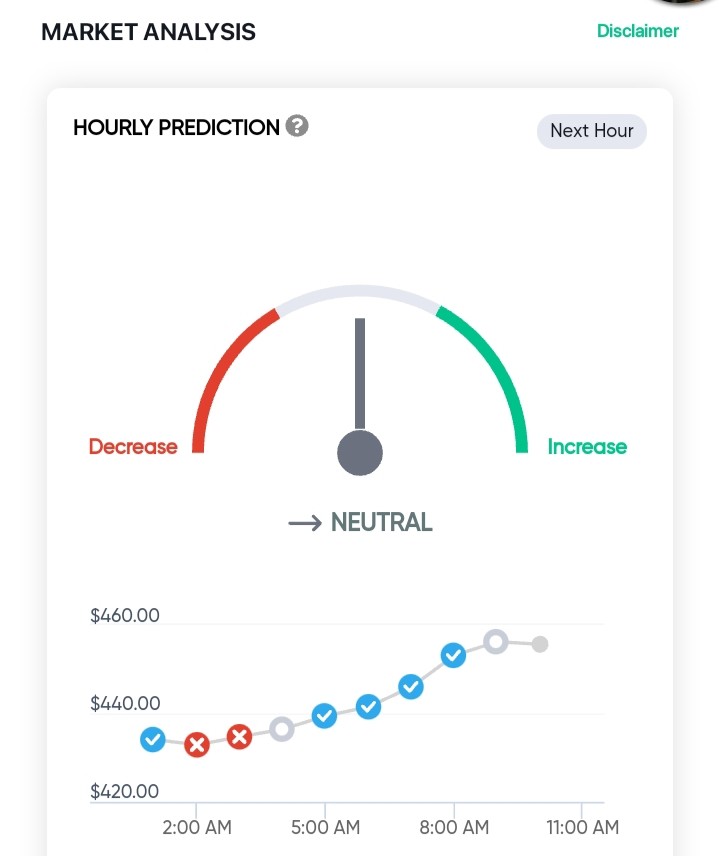Tap the blue checkmark at 6:00 AM
The height and width of the screenshot is (856, 719).
369,706
